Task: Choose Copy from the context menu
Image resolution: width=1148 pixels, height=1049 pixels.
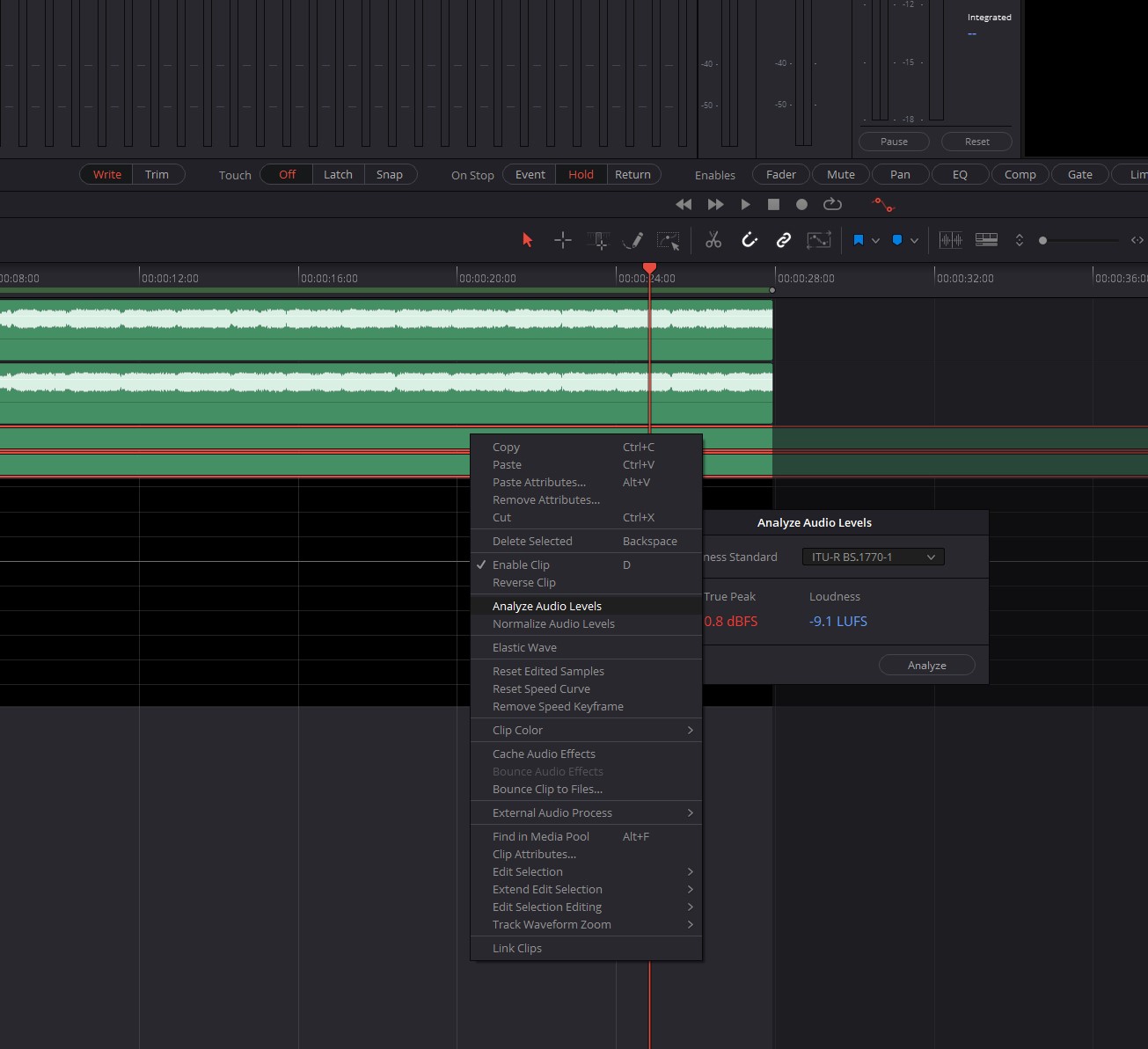Action: point(586,447)
